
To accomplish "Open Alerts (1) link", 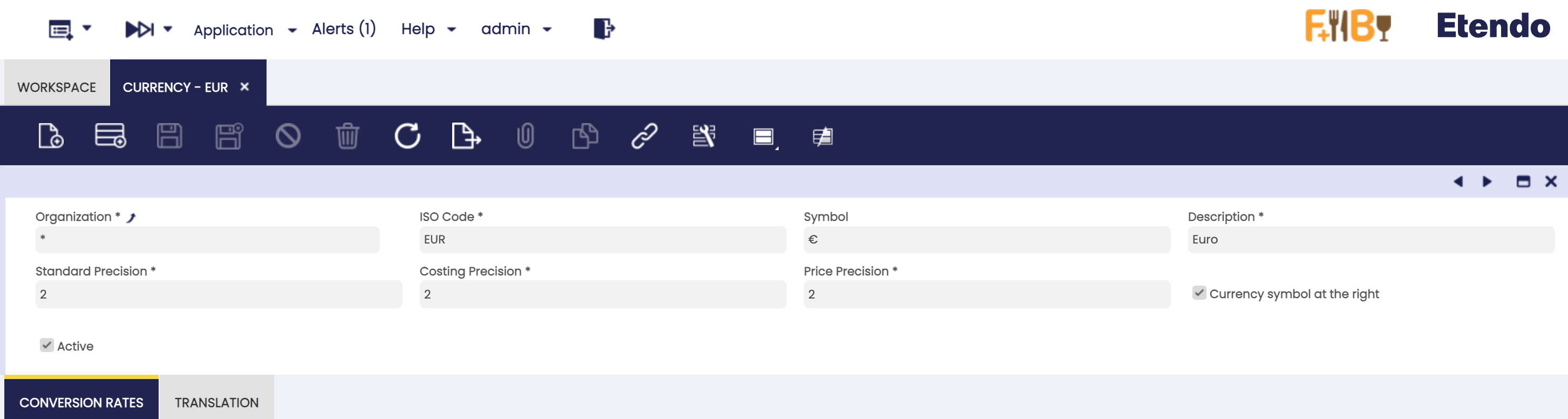I will (344, 29).
